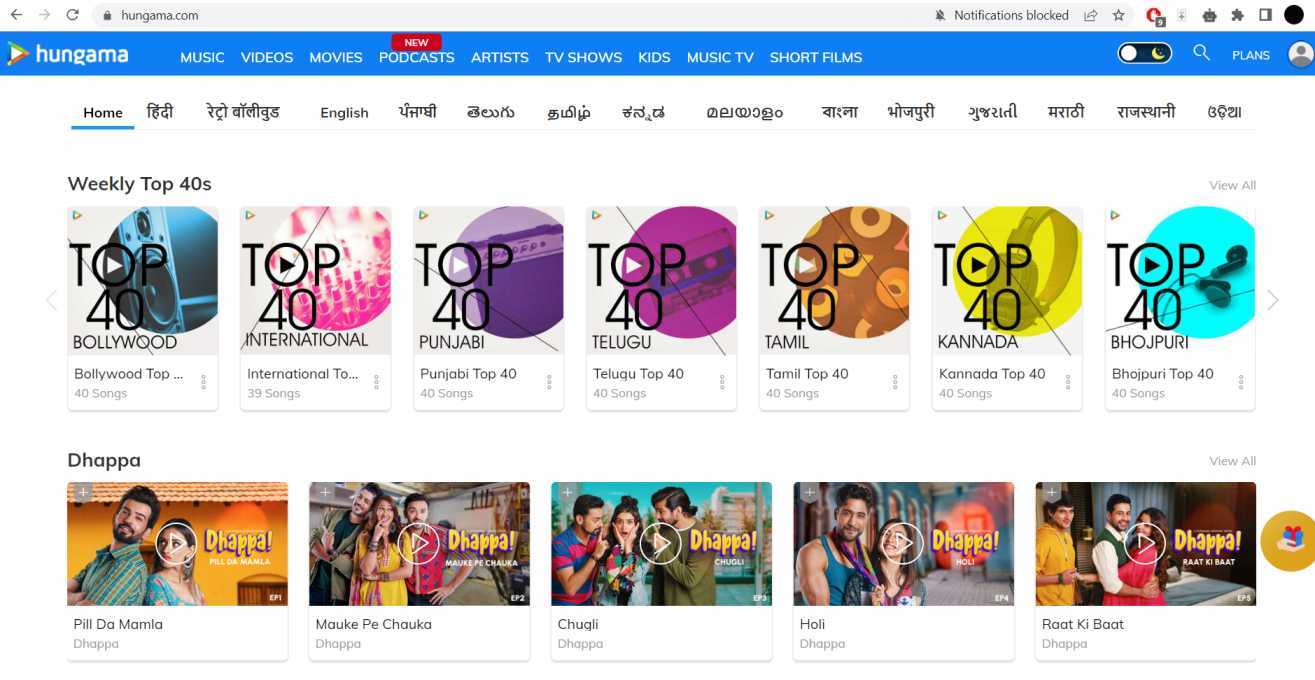Play Kannada Top 40 playlist
Viewport: 1315px width, 680px height.
980,265
